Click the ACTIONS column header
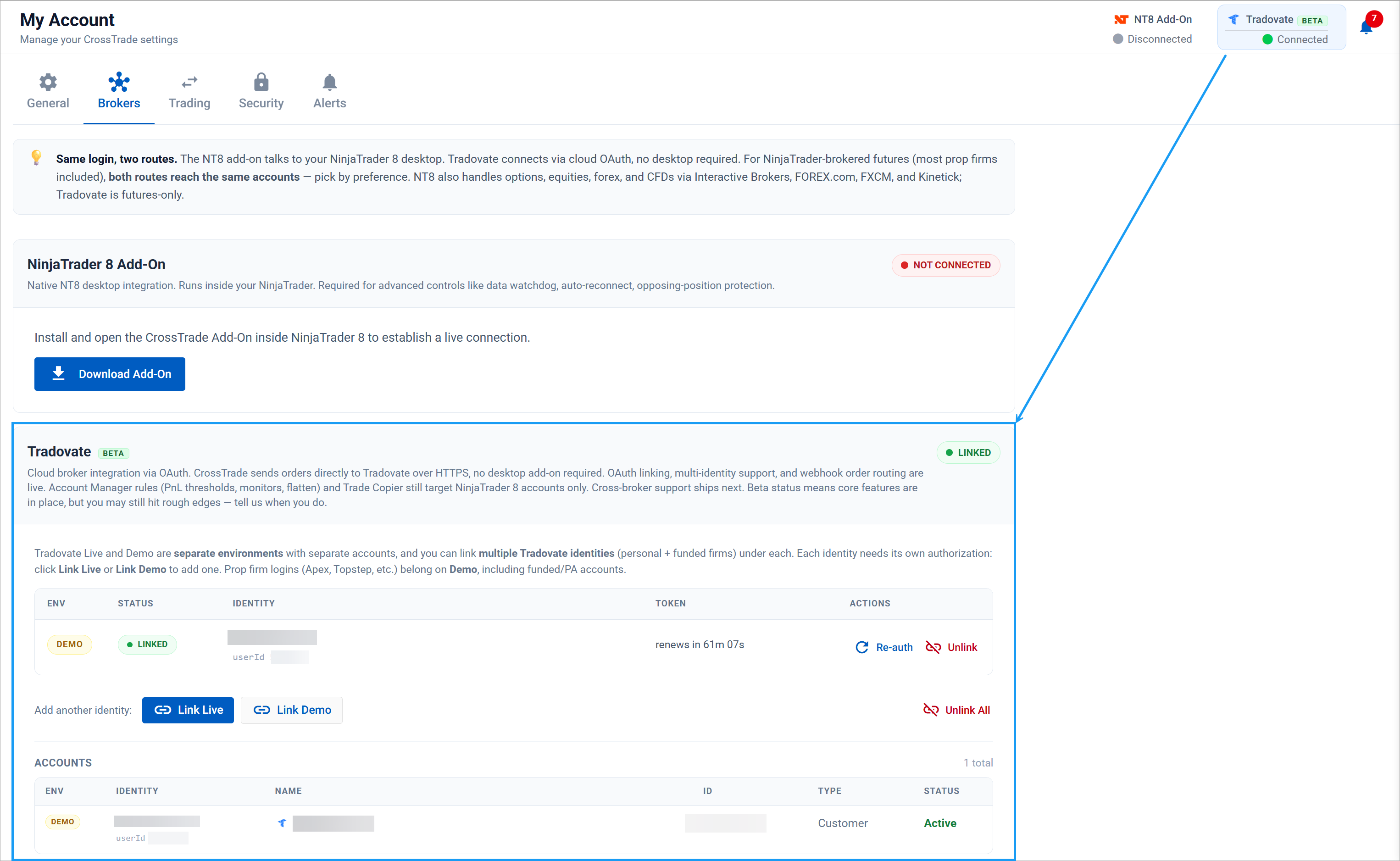 click(x=870, y=604)
